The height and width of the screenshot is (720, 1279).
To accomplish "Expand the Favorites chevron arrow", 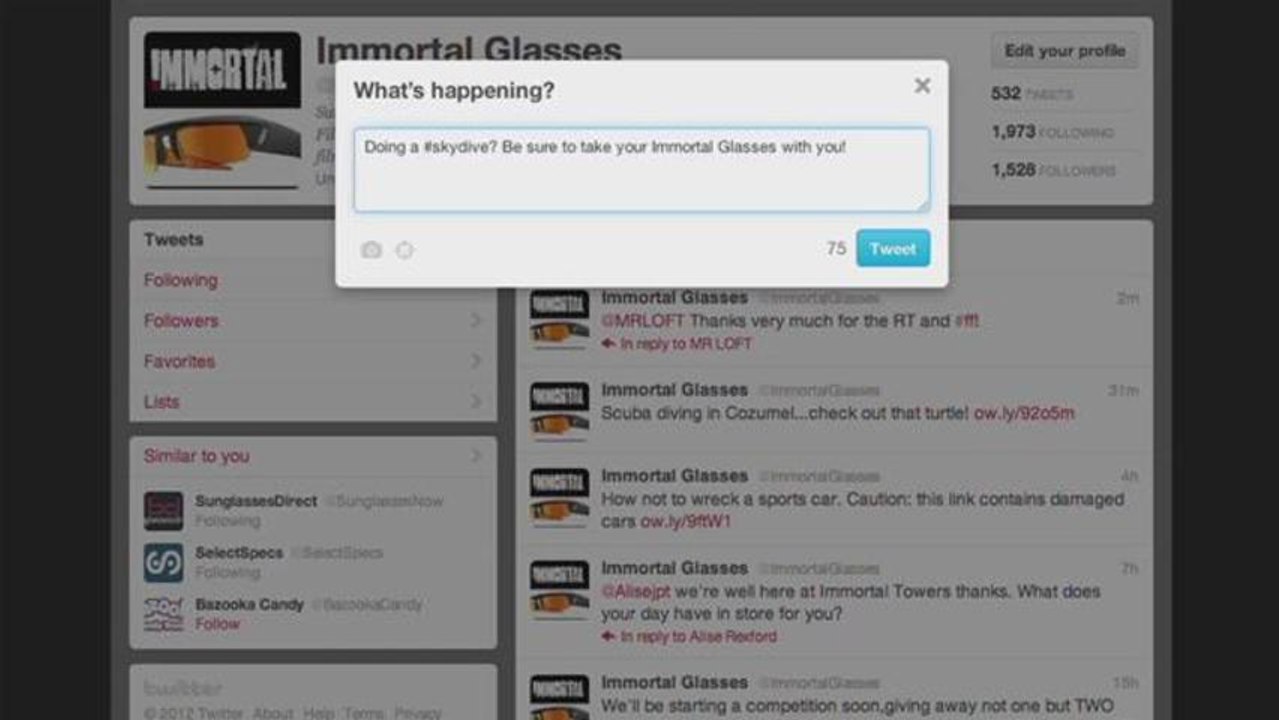I will tap(476, 361).
